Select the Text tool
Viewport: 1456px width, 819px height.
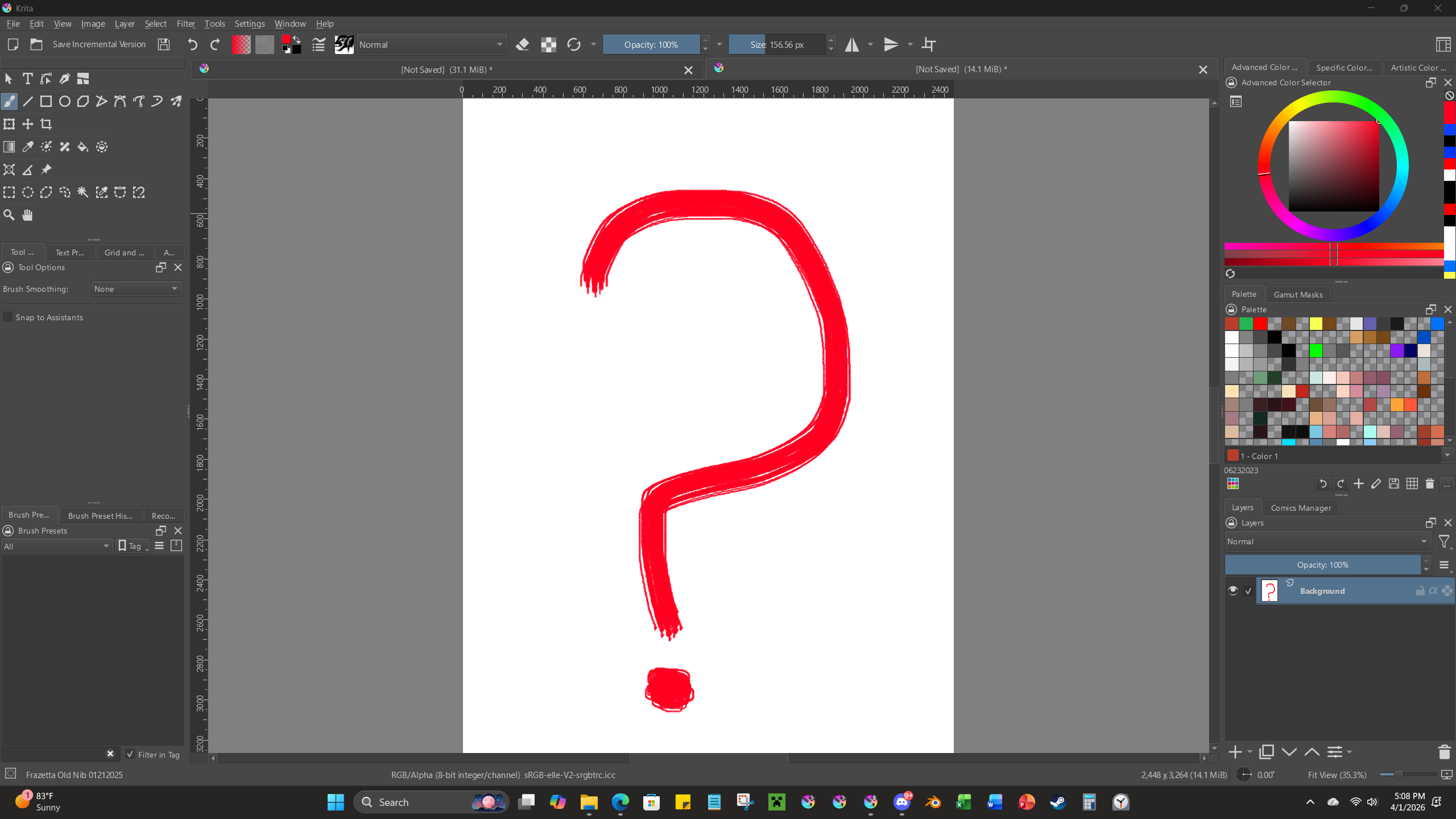(x=27, y=78)
